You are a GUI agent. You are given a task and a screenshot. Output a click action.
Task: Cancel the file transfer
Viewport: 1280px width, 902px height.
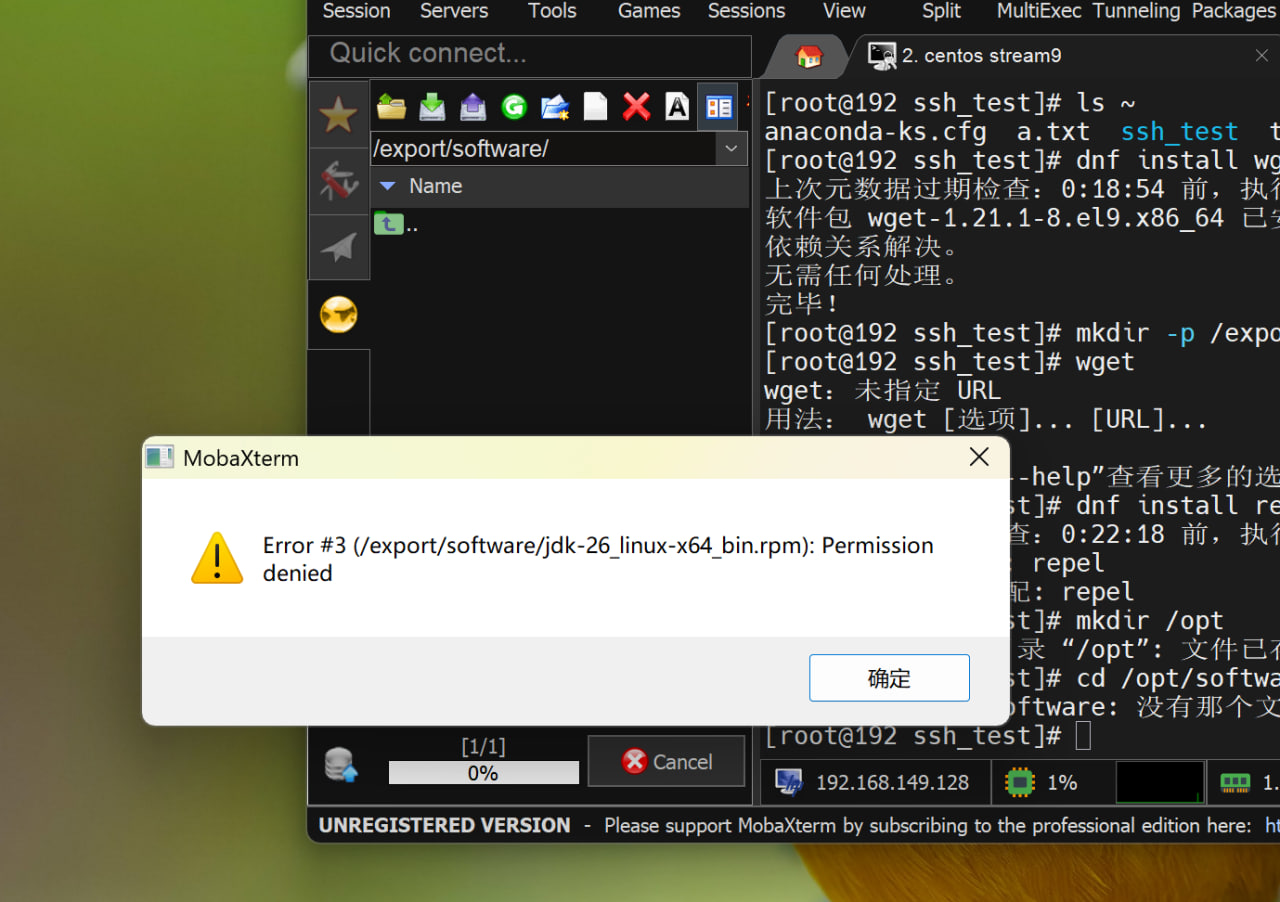pyautogui.click(x=667, y=762)
